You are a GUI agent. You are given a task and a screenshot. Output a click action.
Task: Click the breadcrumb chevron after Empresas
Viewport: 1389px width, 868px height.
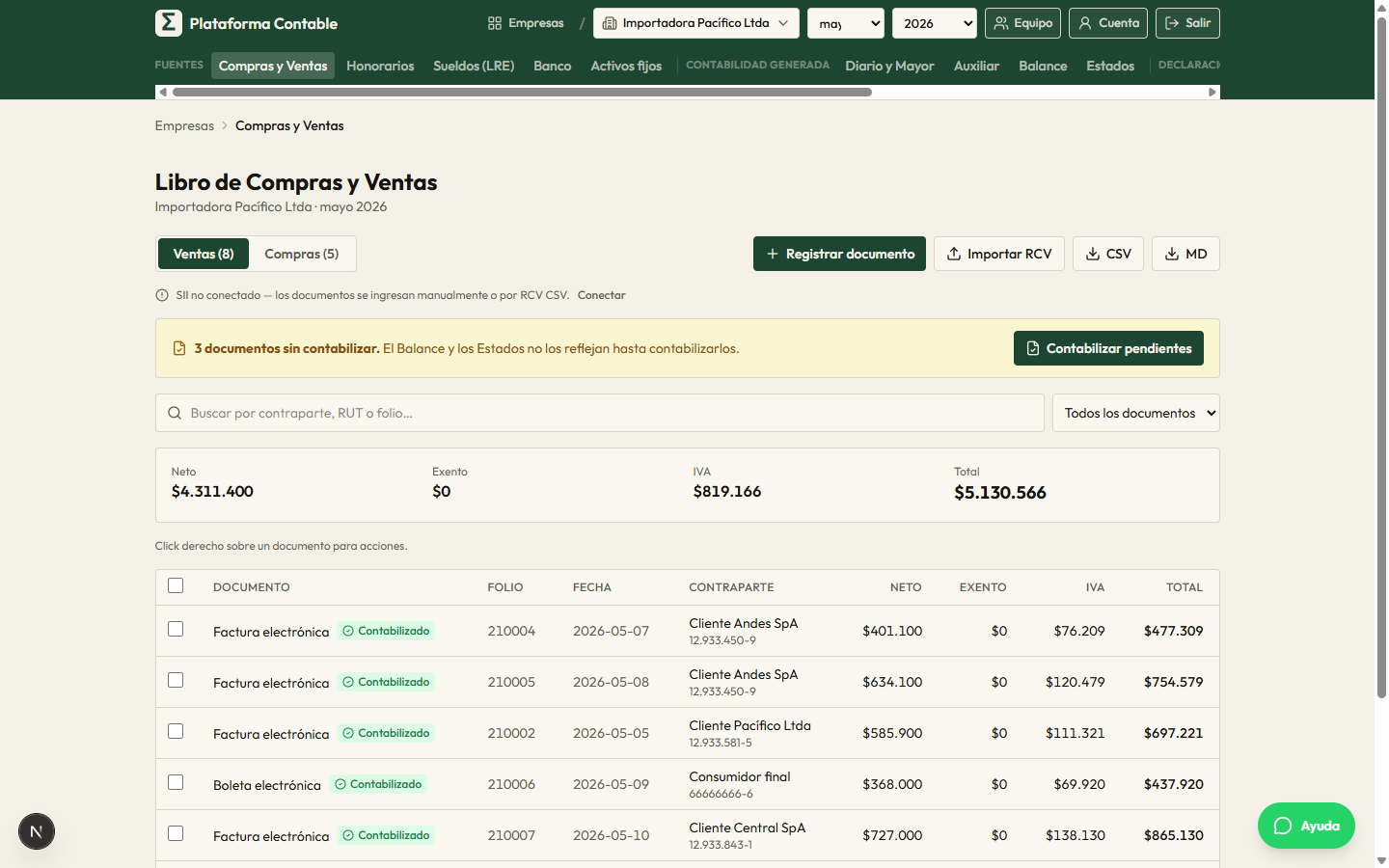tap(225, 125)
